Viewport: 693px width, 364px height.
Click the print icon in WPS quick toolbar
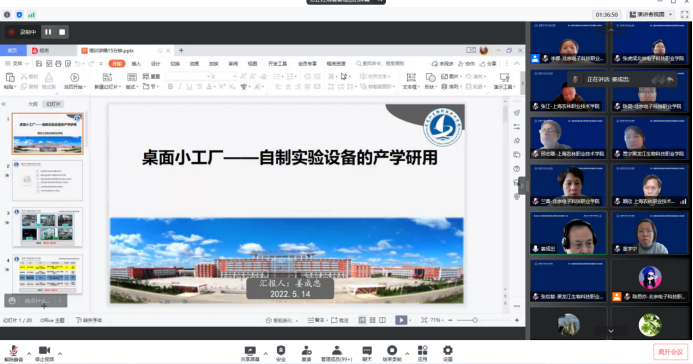[58, 64]
